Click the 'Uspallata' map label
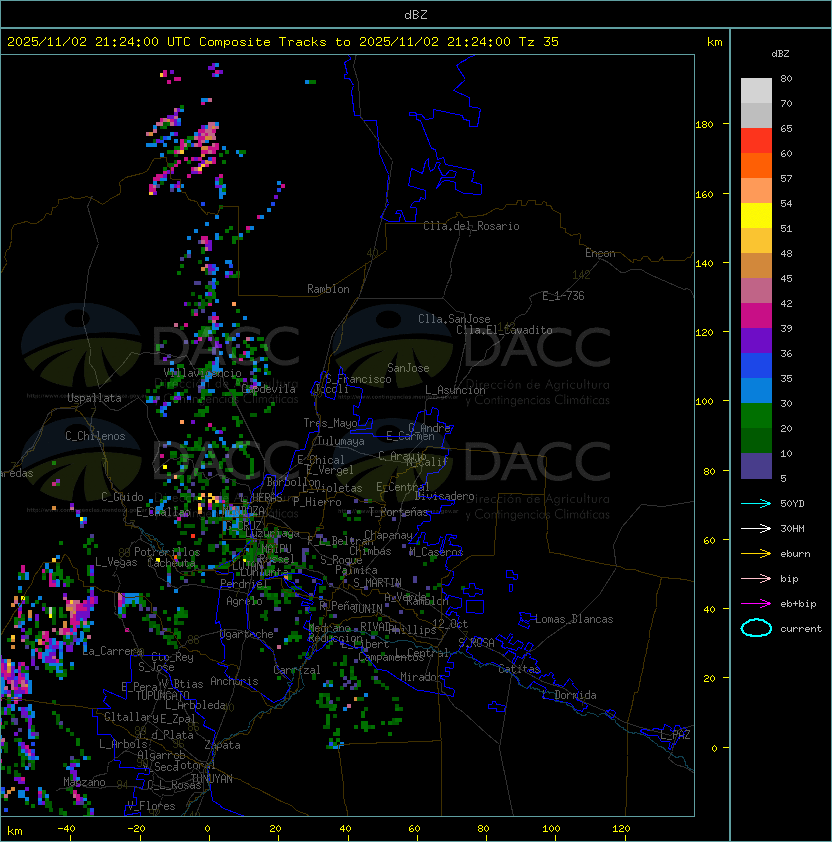832x842 pixels. tap(94, 398)
